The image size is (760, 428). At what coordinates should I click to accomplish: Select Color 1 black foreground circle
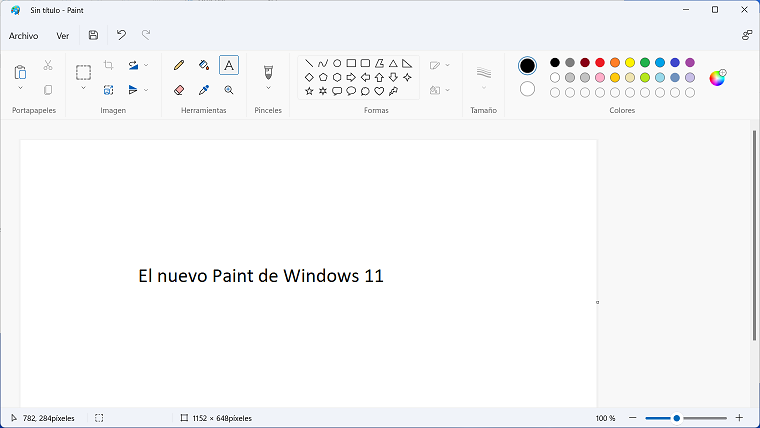tap(527, 66)
